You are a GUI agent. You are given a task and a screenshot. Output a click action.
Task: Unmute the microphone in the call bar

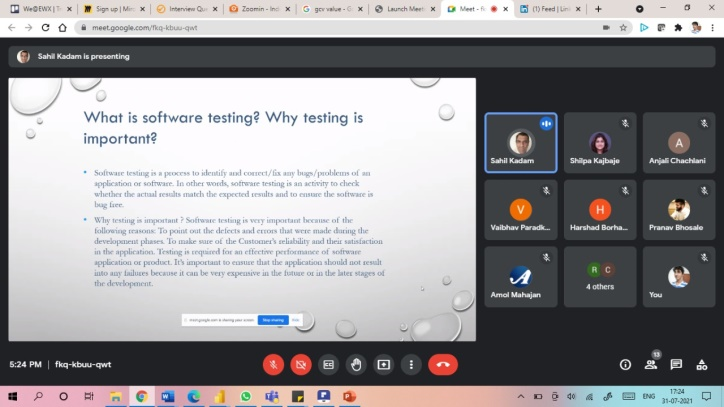tap(272, 365)
